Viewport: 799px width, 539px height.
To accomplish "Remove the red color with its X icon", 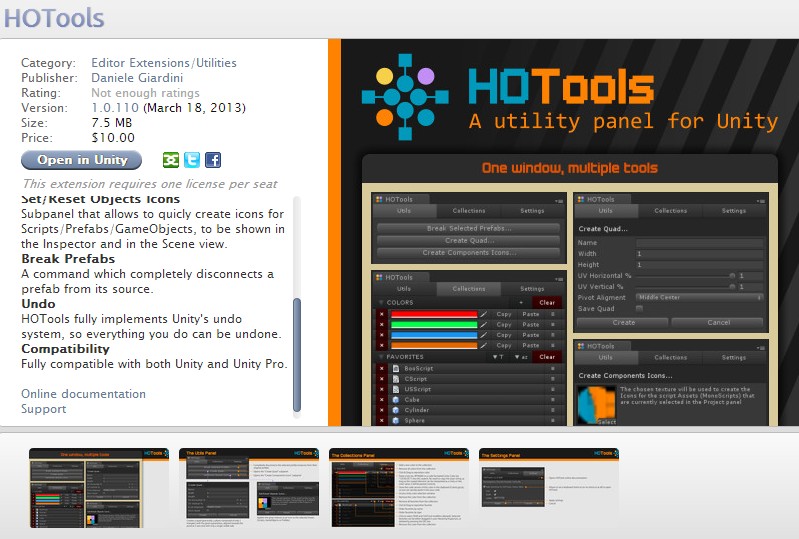I will coord(381,314).
